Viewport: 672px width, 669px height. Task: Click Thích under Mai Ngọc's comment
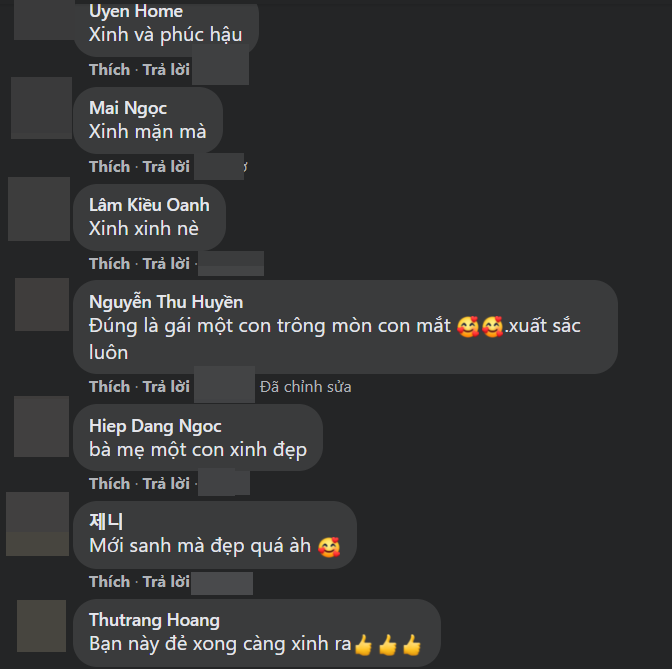tap(109, 166)
